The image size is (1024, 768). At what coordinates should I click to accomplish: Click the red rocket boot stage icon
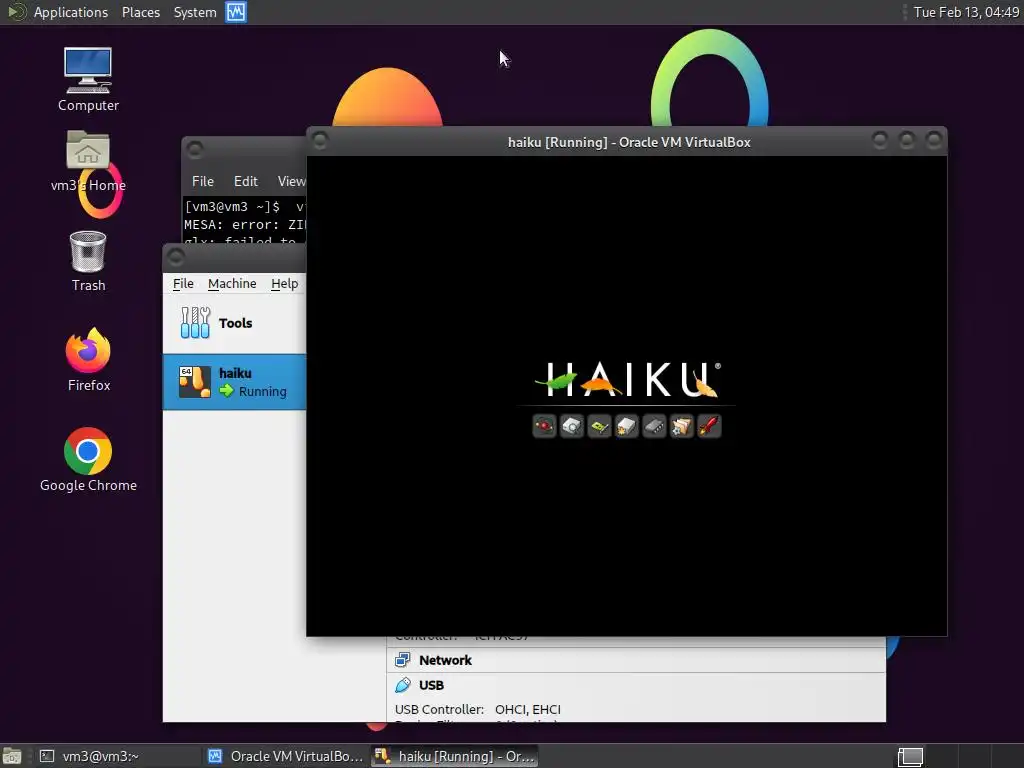(x=709, y=426)
